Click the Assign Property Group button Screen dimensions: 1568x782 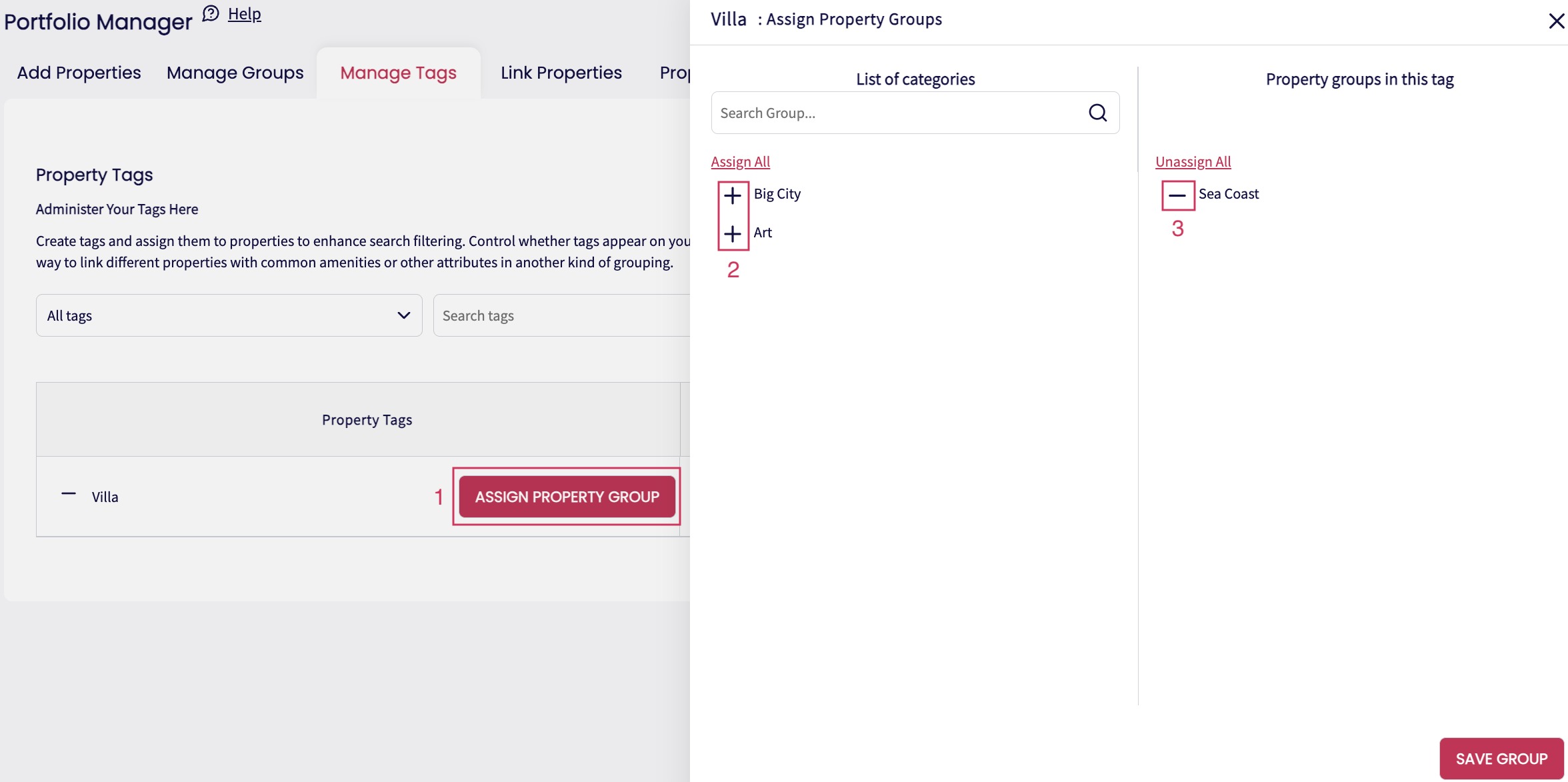(567, 497)
